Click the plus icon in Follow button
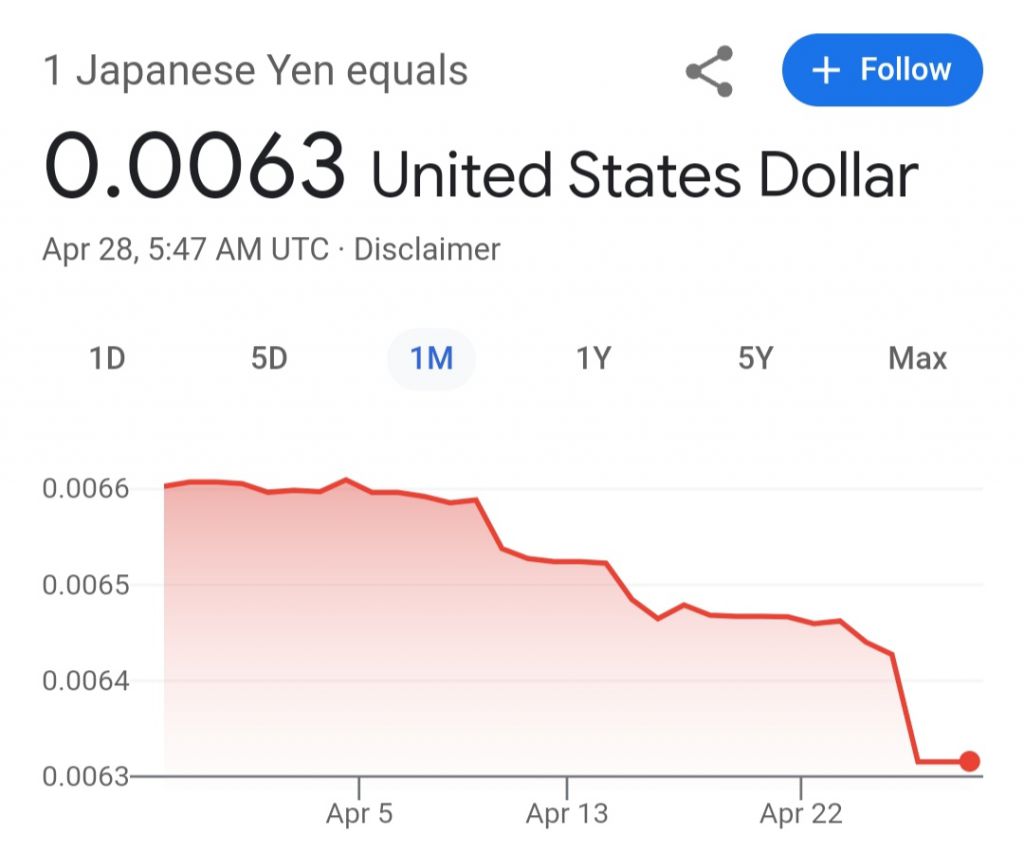The image size is (1024, 852). coord(825,70)
